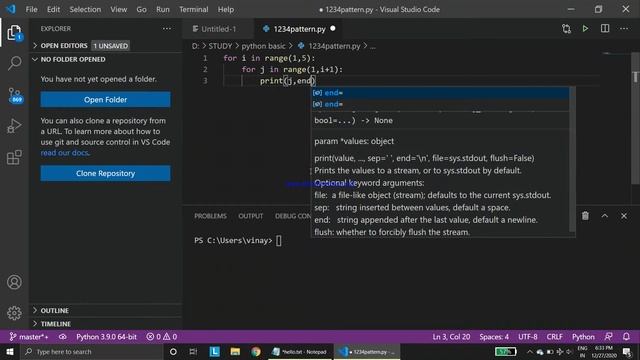The image size is (640, 360).
Task: Open the Accounts menu icon
Action: point(14,282)
